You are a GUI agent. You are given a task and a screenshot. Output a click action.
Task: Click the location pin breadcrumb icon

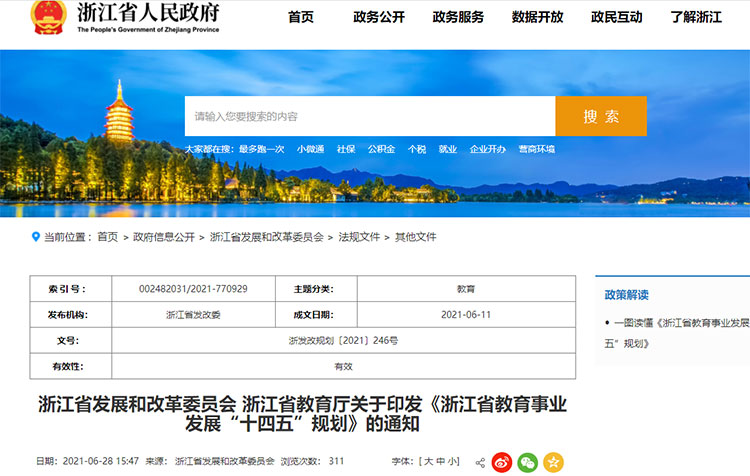36,237
